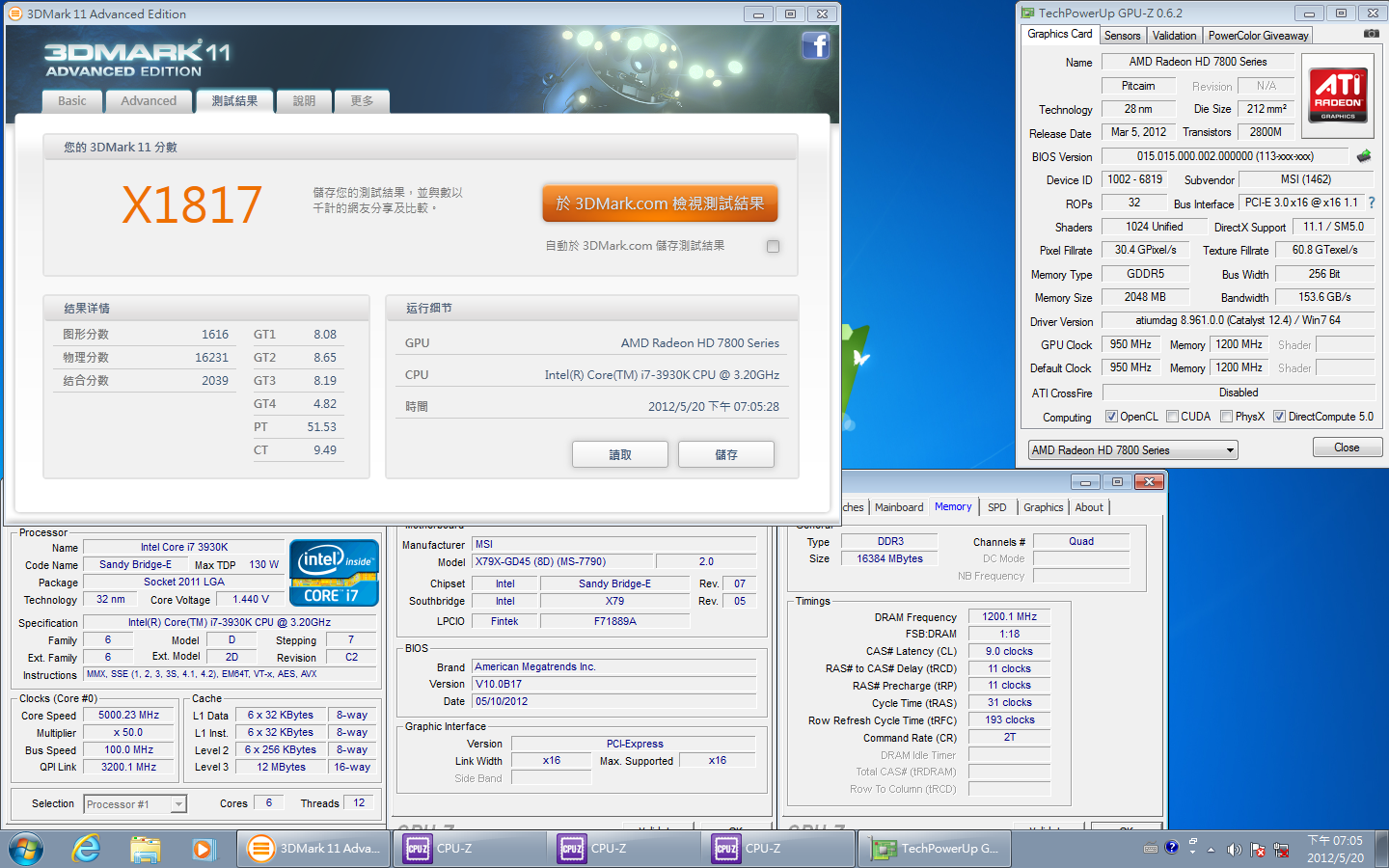Click the Show desktop strip at taskbar end
1389x868 pixels.
click(x=1382, y=849)
